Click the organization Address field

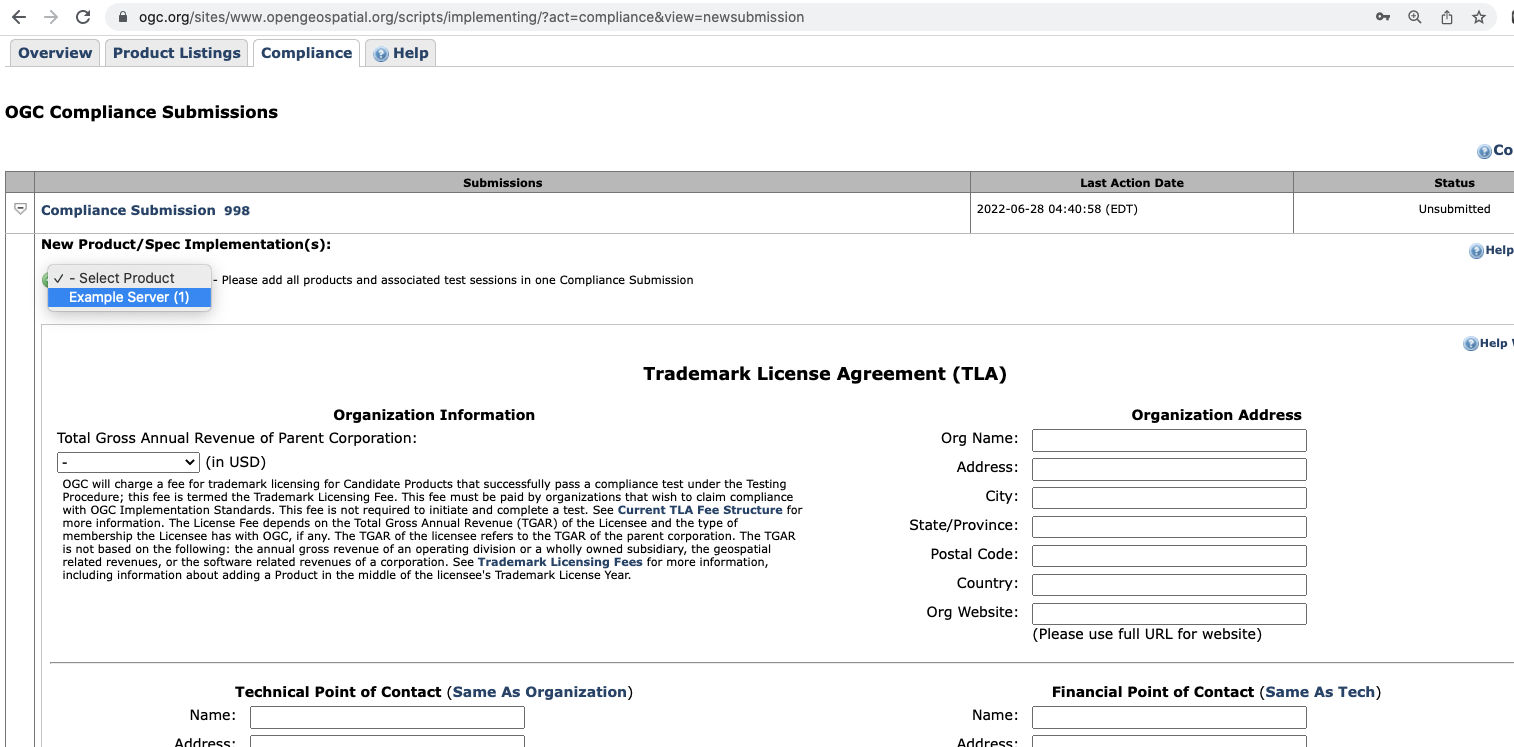[x=1169, y=469]
